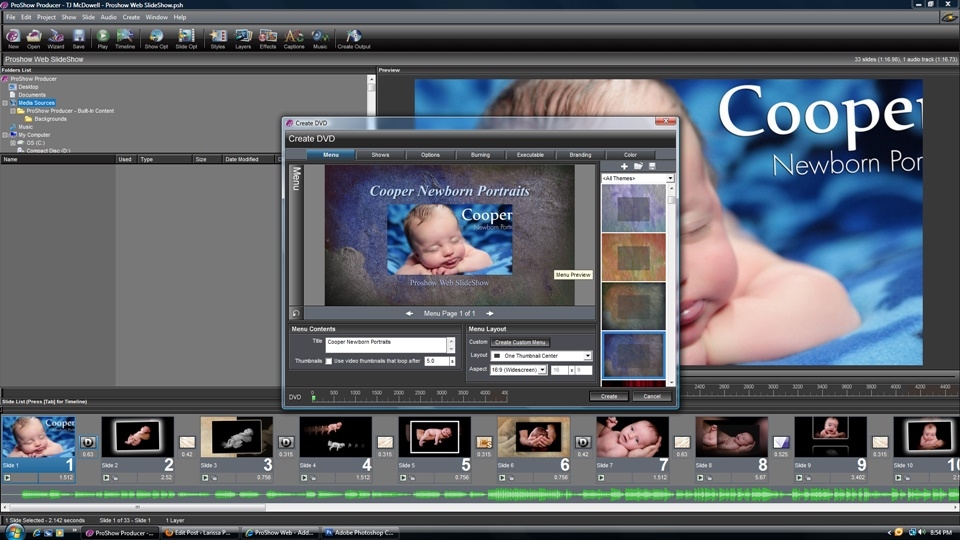960x540 pixels.
Task: Open the Wizard toolbar icon
Action: [x=56, y=39]
